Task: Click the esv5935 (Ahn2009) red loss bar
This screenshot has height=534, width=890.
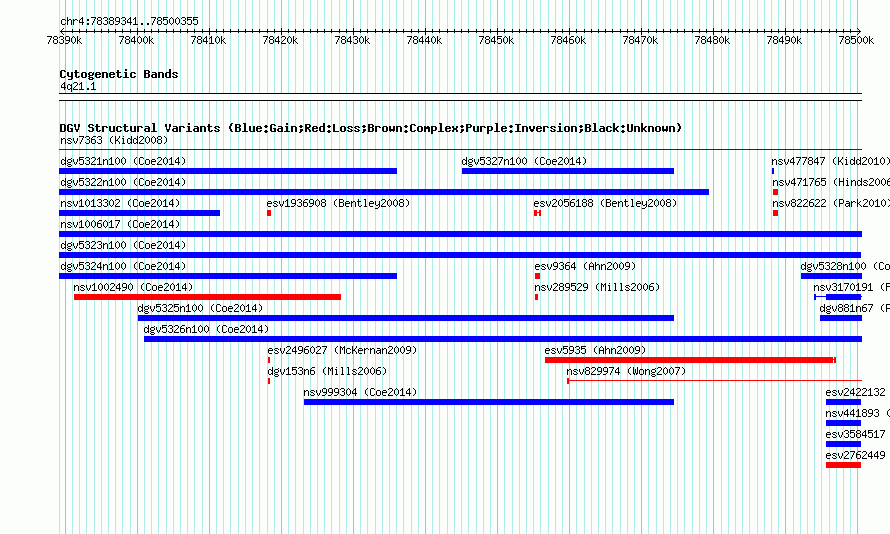Action: 690,360
